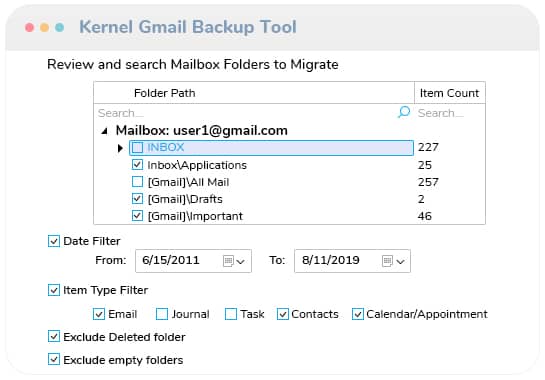This screenshot has height=380, width=545.
Task: Disable the Date Filter checkbox
Action: click(x=54, y=241)
